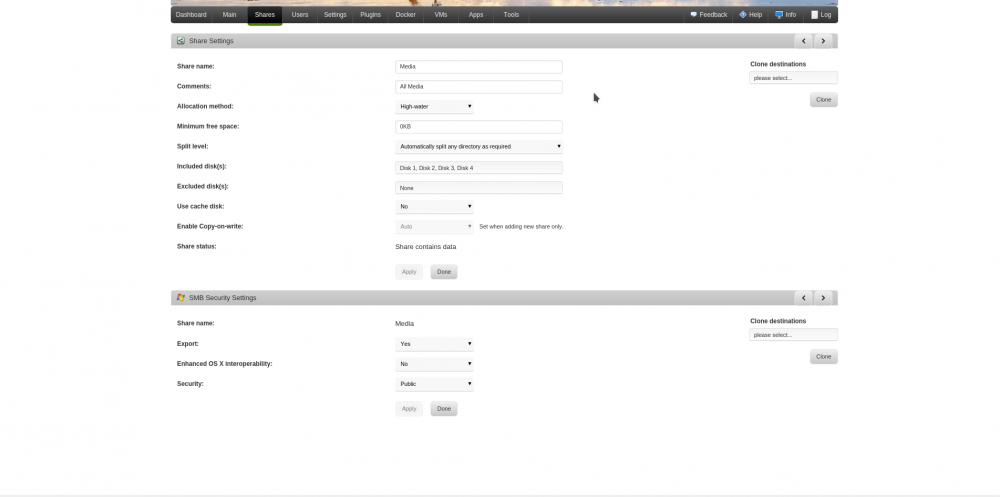Click Apply in Share Settings
The image size is (1000, 497).
pos(409,272)
